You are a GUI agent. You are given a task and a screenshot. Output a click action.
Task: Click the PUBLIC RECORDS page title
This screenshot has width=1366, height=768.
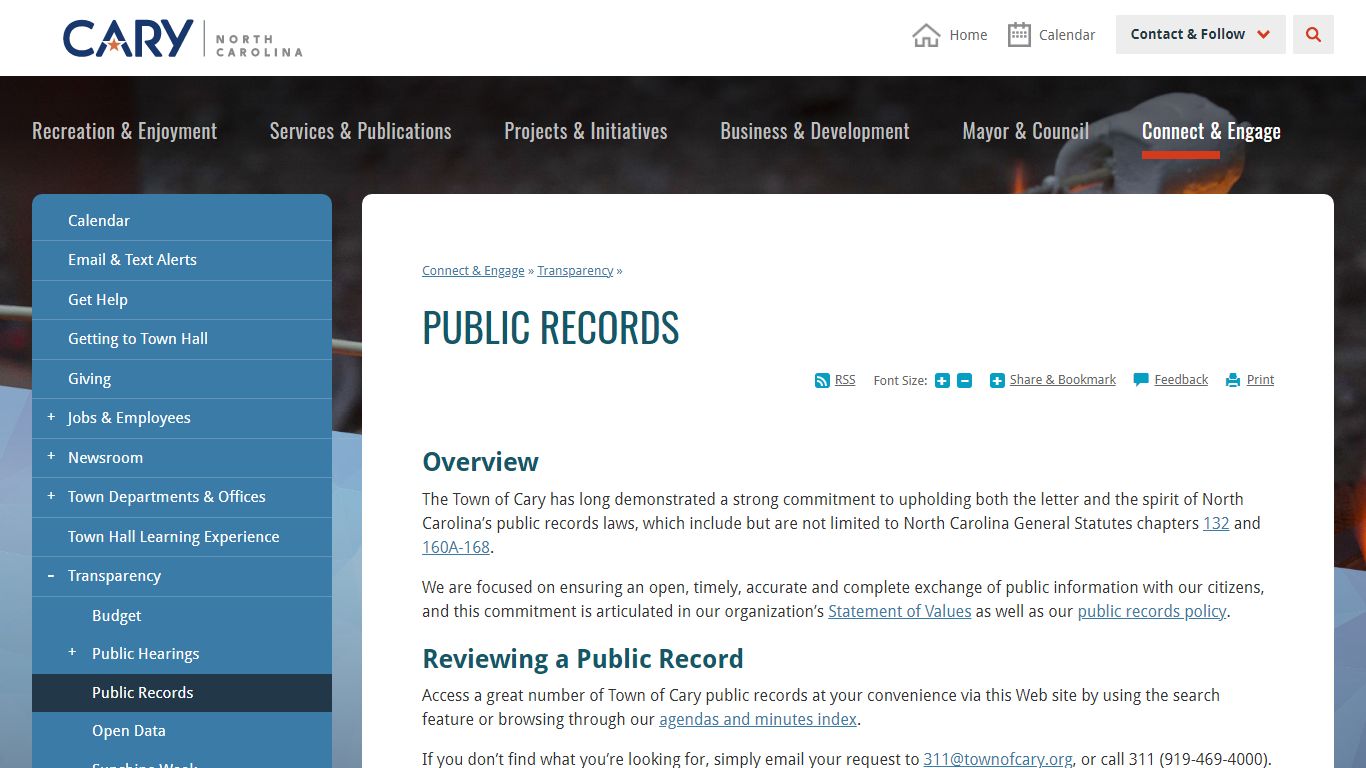[x=551, y=328]
